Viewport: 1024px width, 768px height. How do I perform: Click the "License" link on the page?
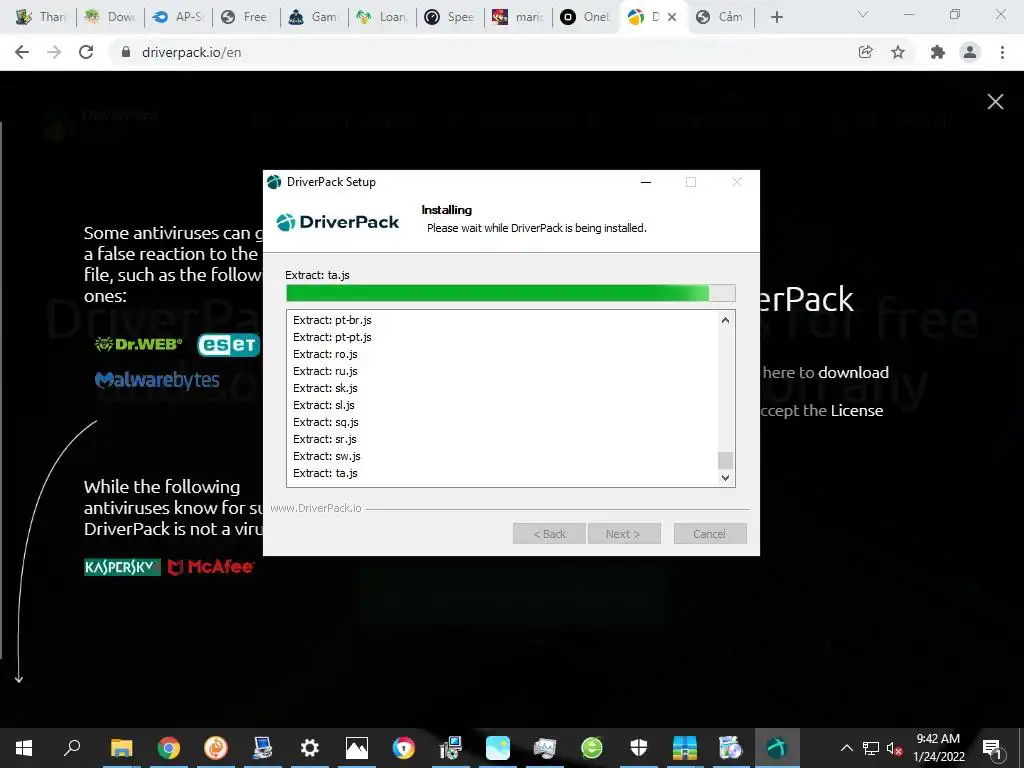[x=857, y=410]
